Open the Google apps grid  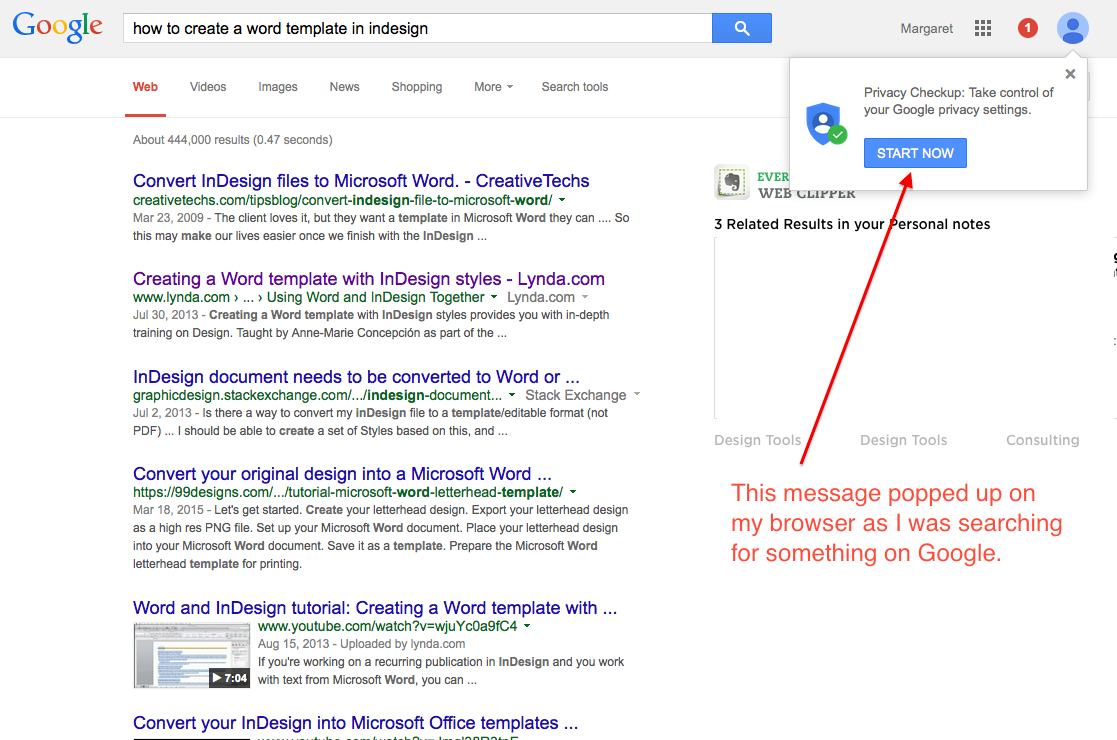coord(983,28)
